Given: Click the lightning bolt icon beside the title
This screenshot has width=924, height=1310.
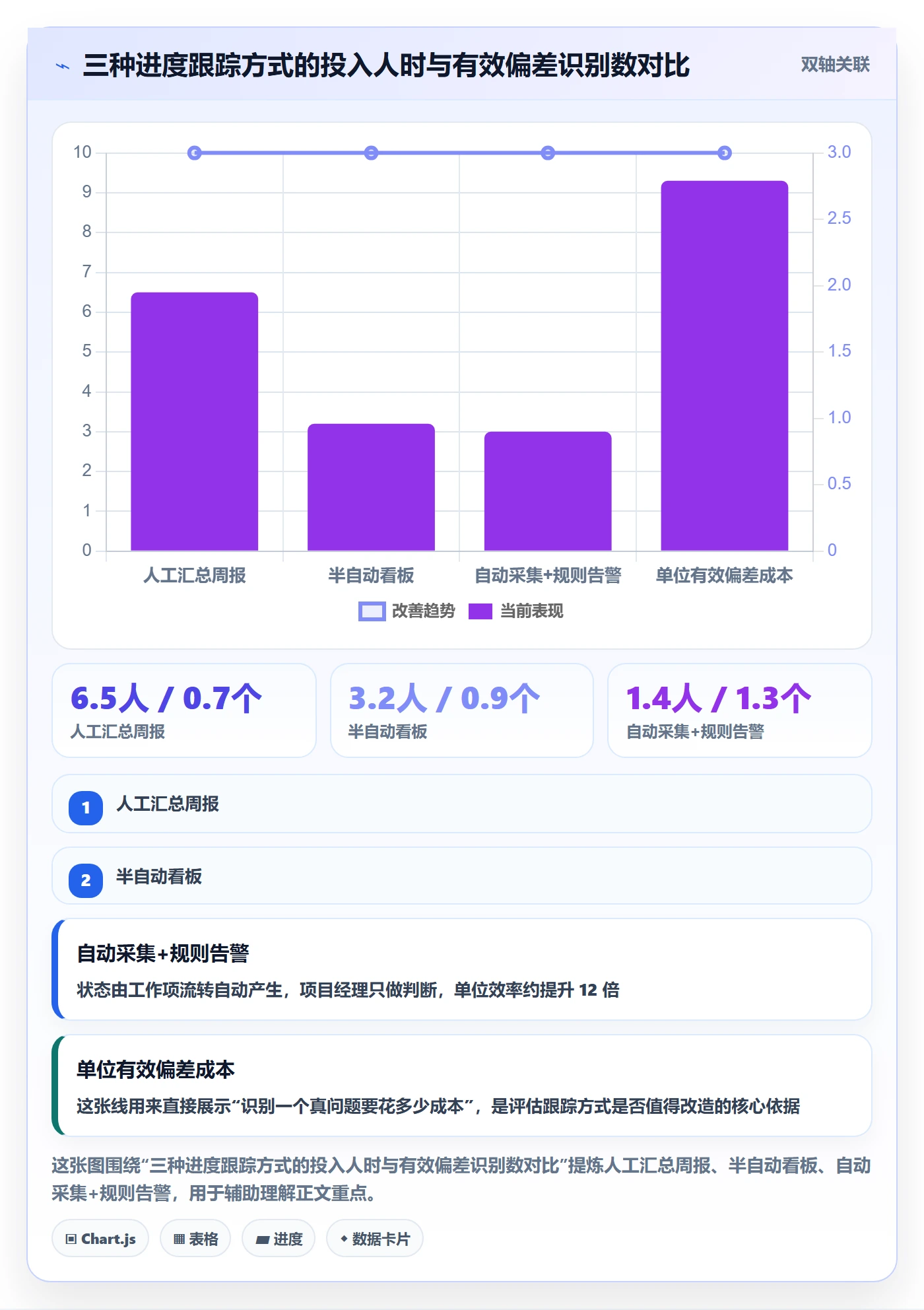Looking at the screenshot, I should coord(63,66).
